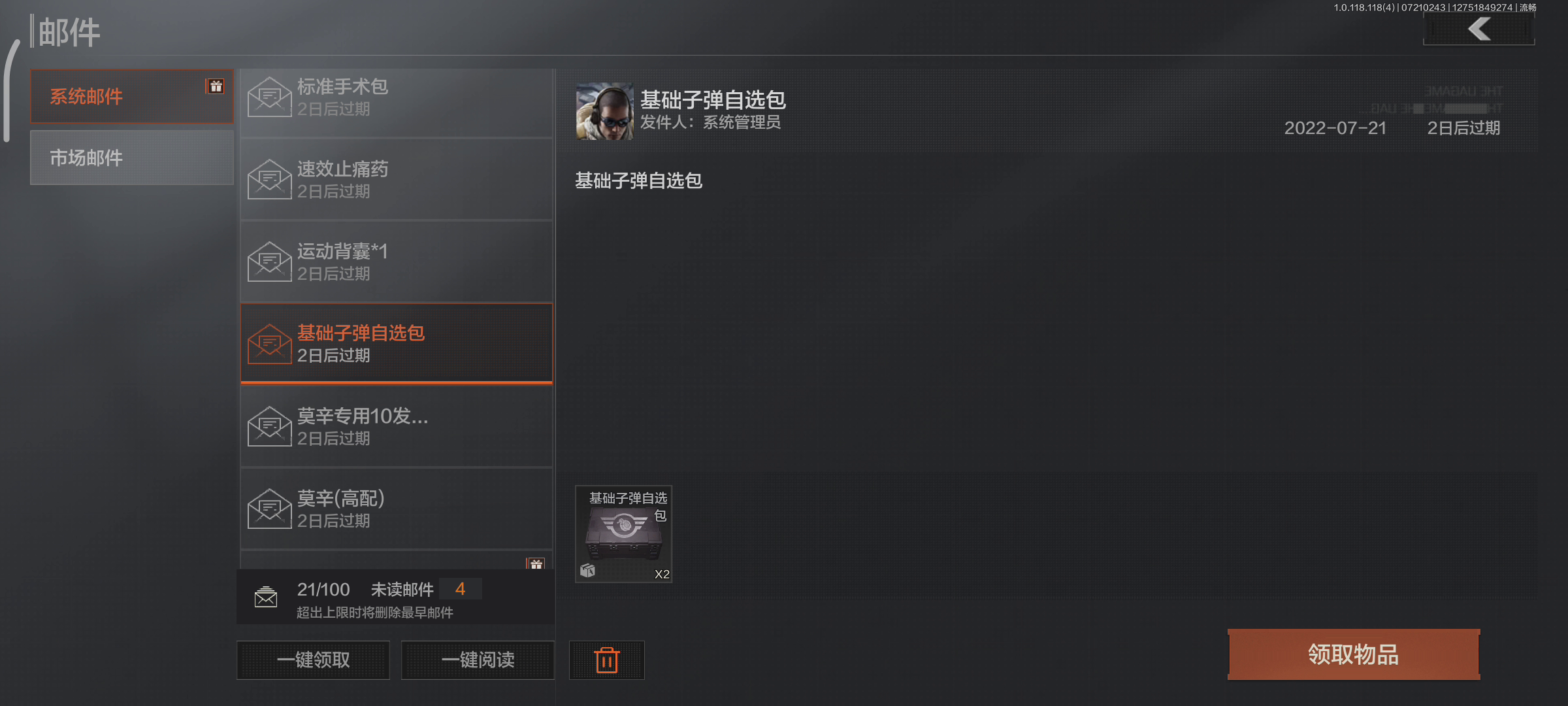
Task: Click the 基础子弹自选包 item thumbnail
Action: click(624, 534)
